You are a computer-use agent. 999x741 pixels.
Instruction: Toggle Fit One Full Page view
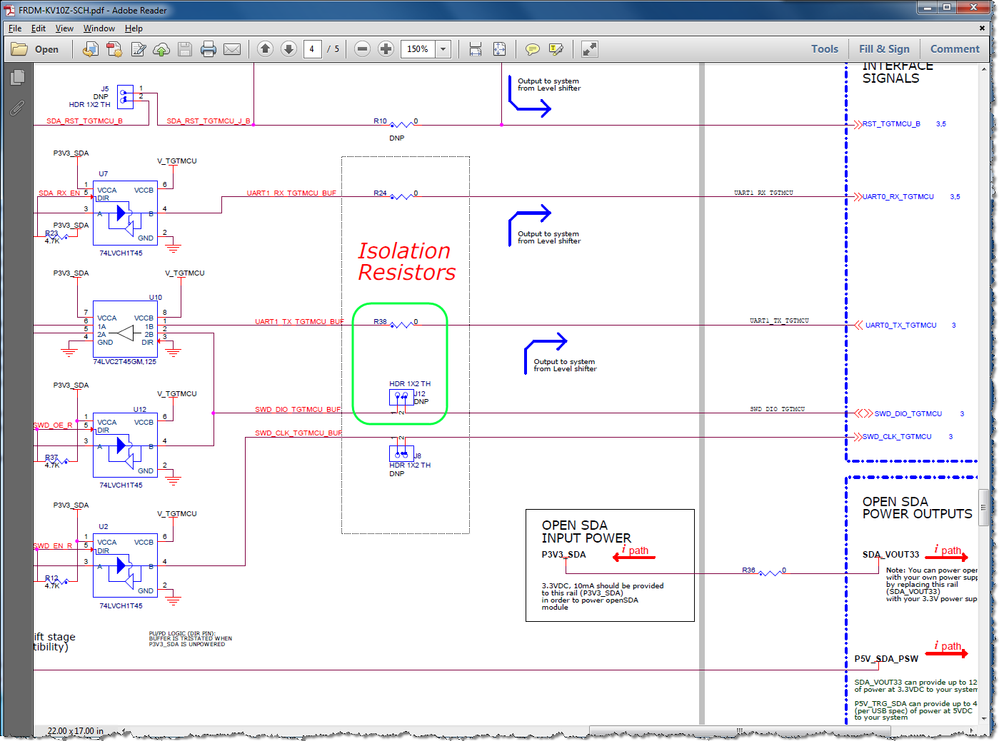[x=500, y=48]
